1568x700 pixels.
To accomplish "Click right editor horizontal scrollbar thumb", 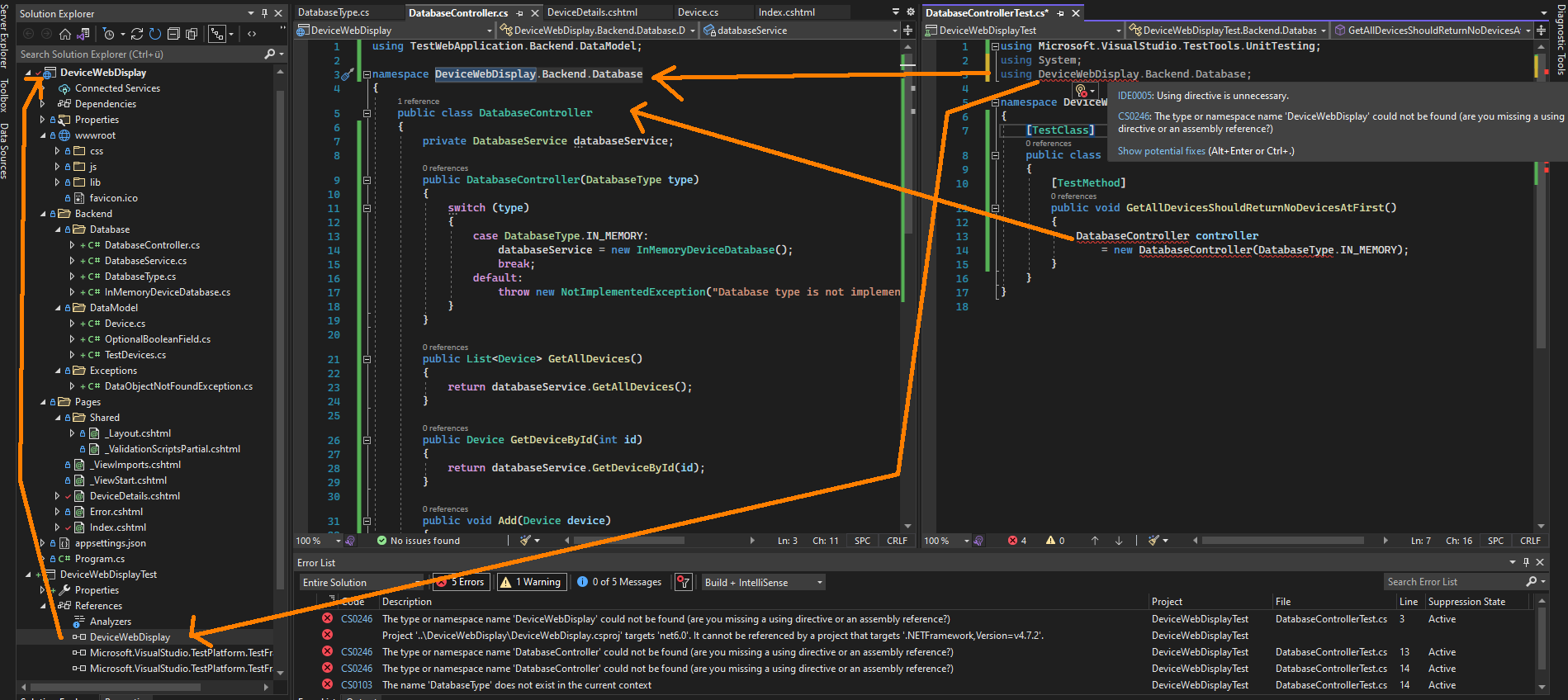I will coord(1282,541).
